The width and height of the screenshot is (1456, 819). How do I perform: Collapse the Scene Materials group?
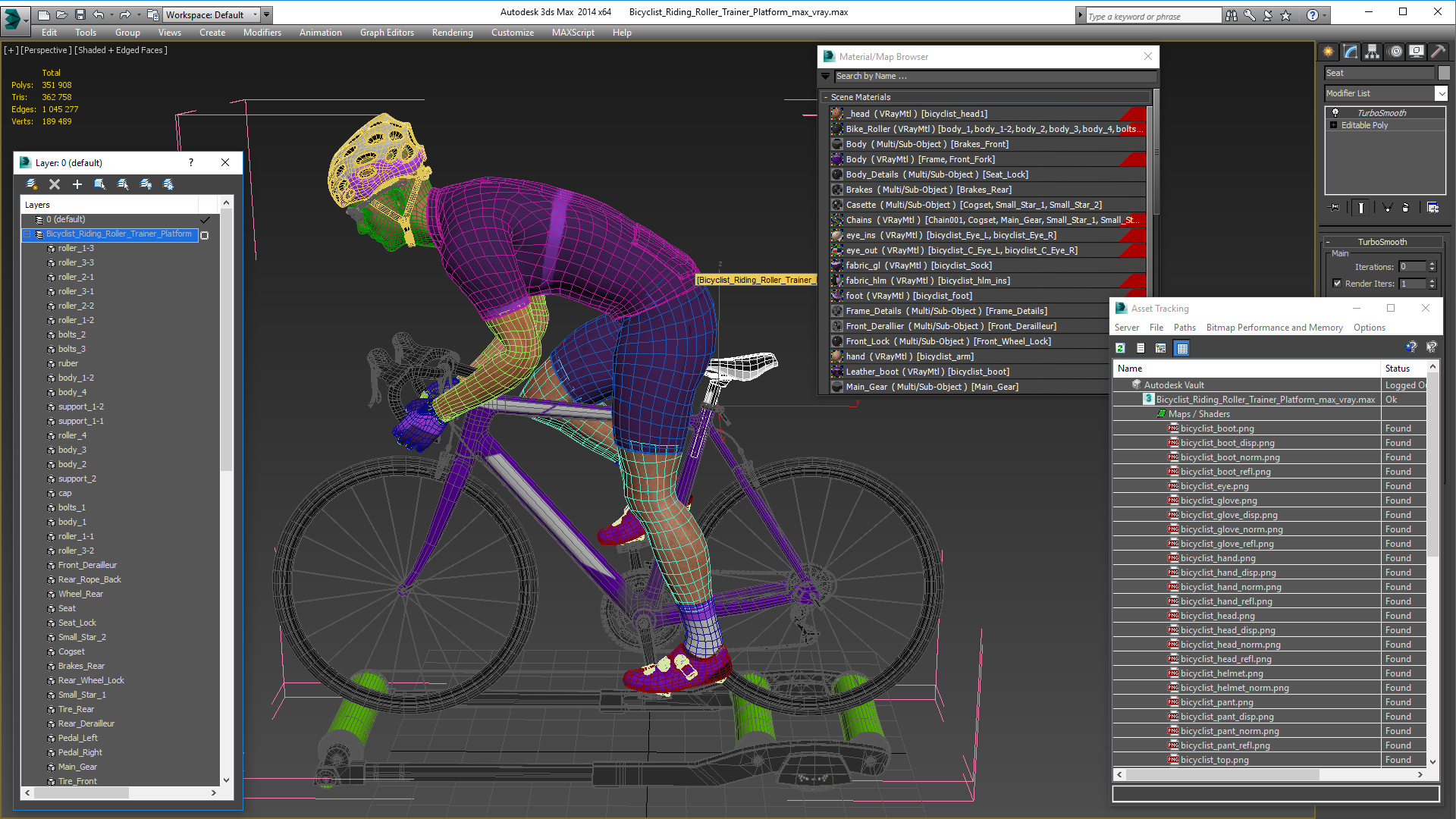click(x=825, y=97)
